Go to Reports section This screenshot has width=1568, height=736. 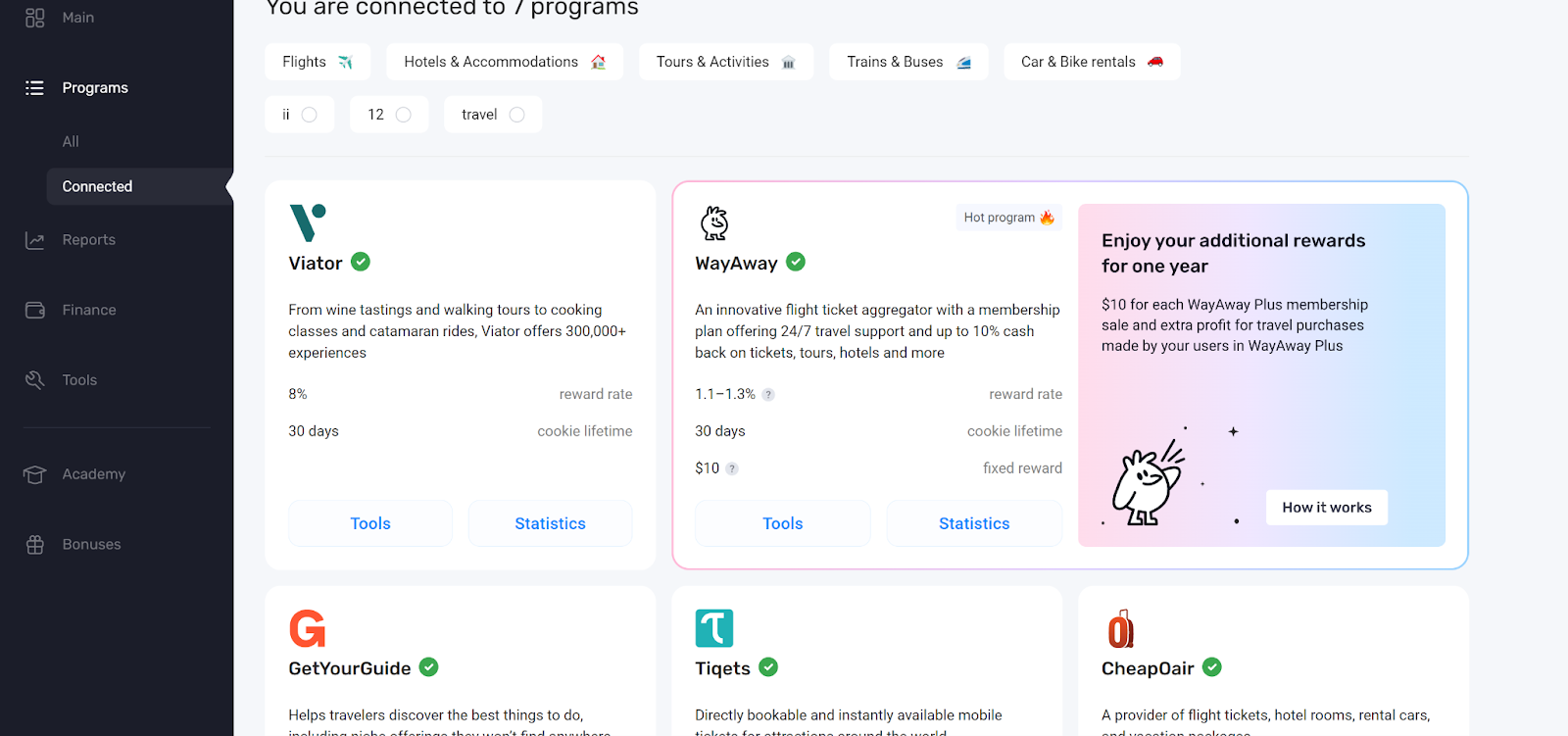(88, 240)
